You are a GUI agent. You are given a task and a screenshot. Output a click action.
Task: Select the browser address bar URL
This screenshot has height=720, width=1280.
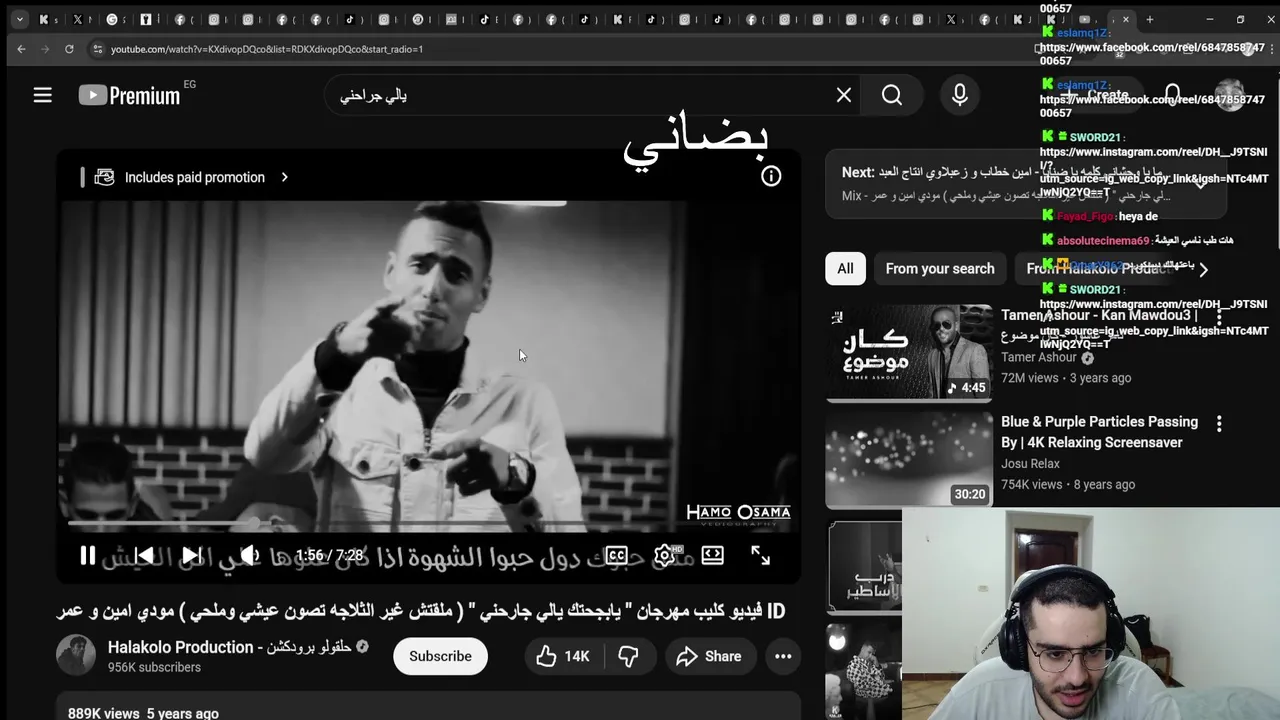pos(266,49)
